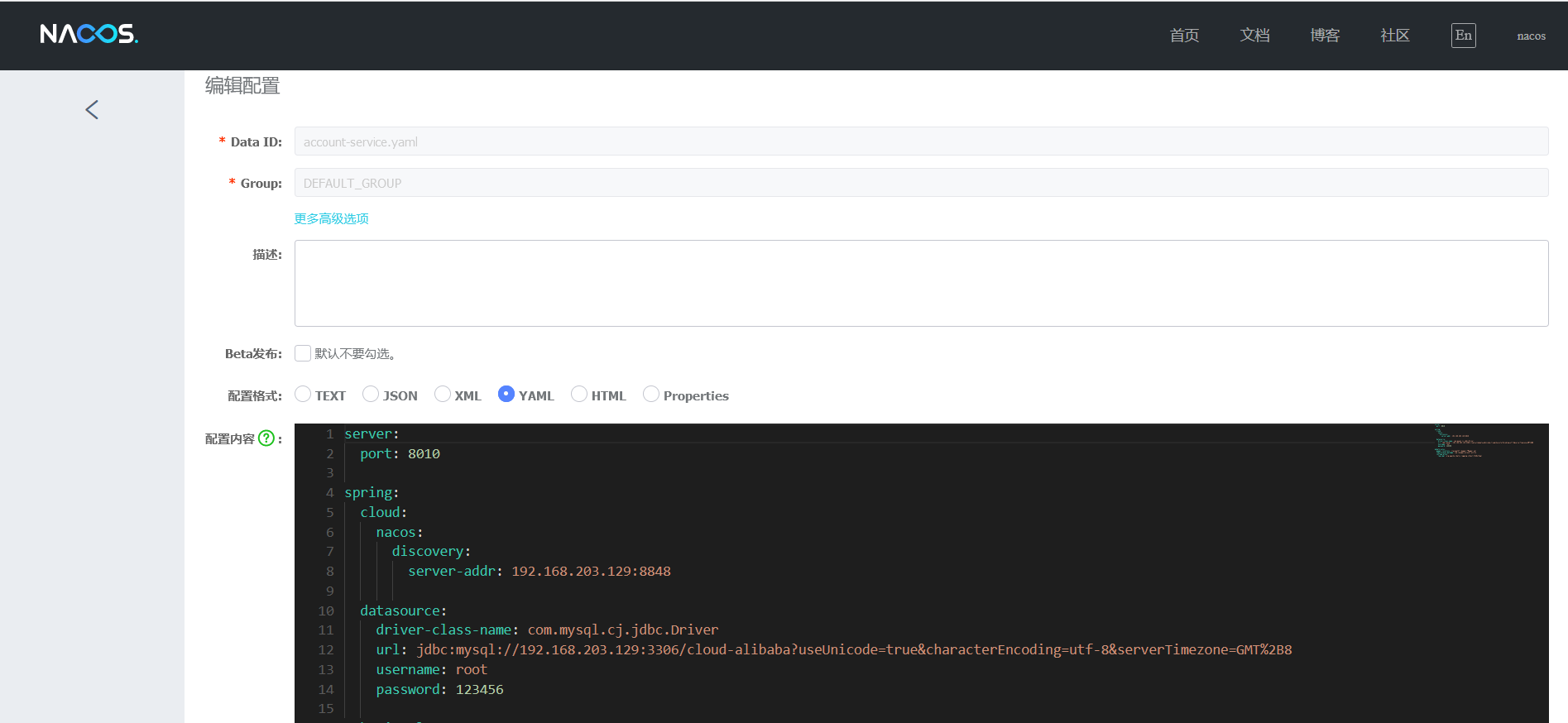Click the NACOS logo

pos(89,34)
